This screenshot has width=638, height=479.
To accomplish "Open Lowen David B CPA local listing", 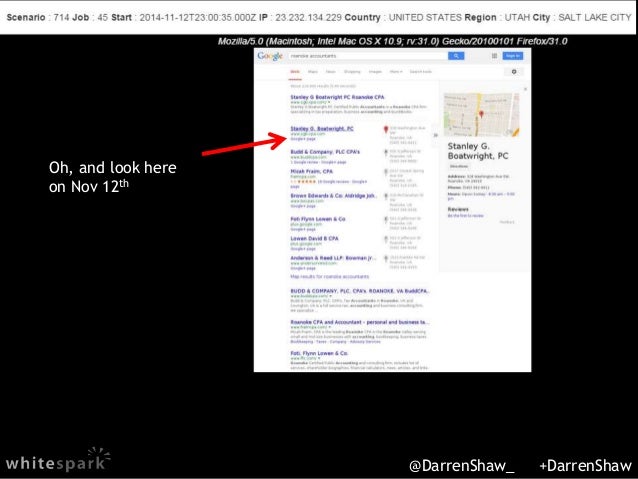I will [314, 238].
